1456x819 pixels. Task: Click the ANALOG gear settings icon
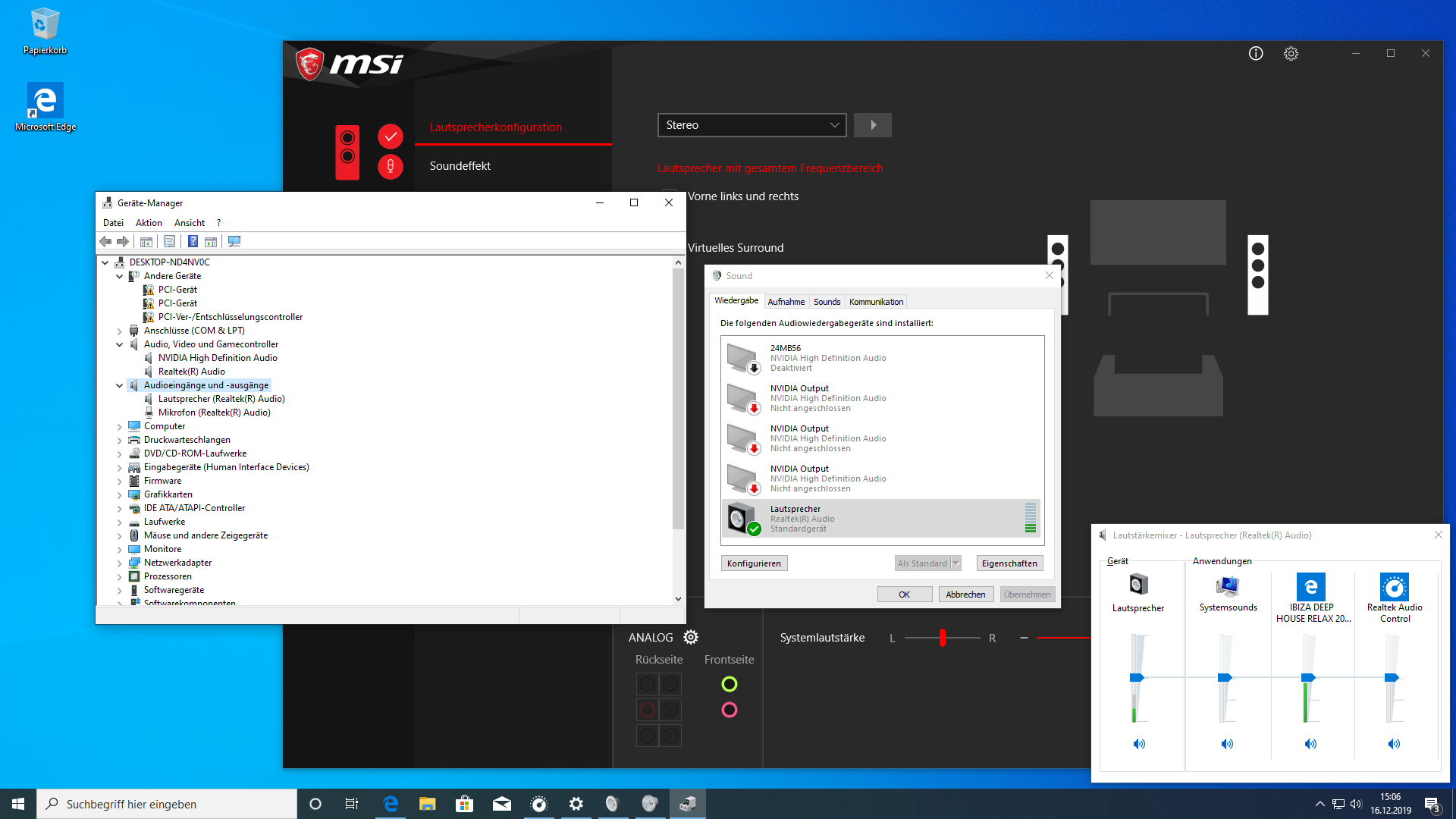point(691,637)
